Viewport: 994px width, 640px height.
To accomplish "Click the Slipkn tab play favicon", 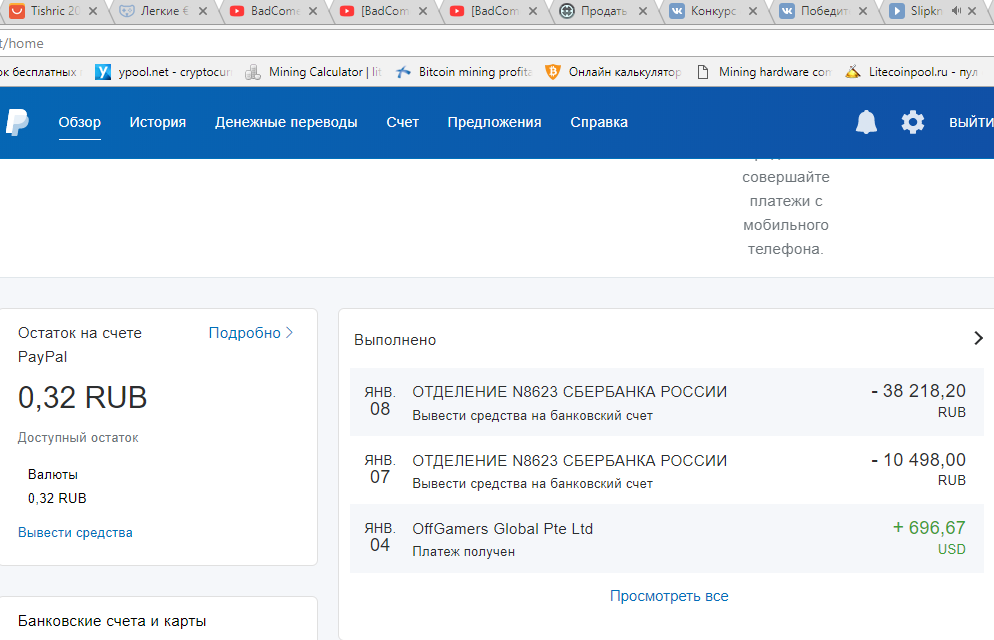I will point(897,11).
